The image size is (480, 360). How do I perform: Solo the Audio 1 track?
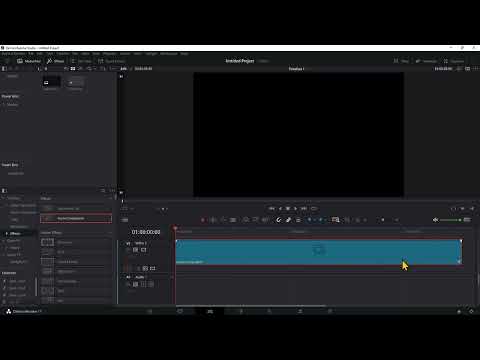click(x=143, y=284)
